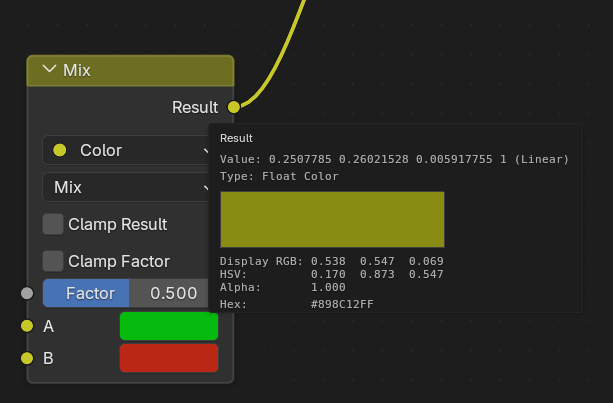613x403 pixels.
Task: Open the green A color swatch
Action: tap(168, 326)
